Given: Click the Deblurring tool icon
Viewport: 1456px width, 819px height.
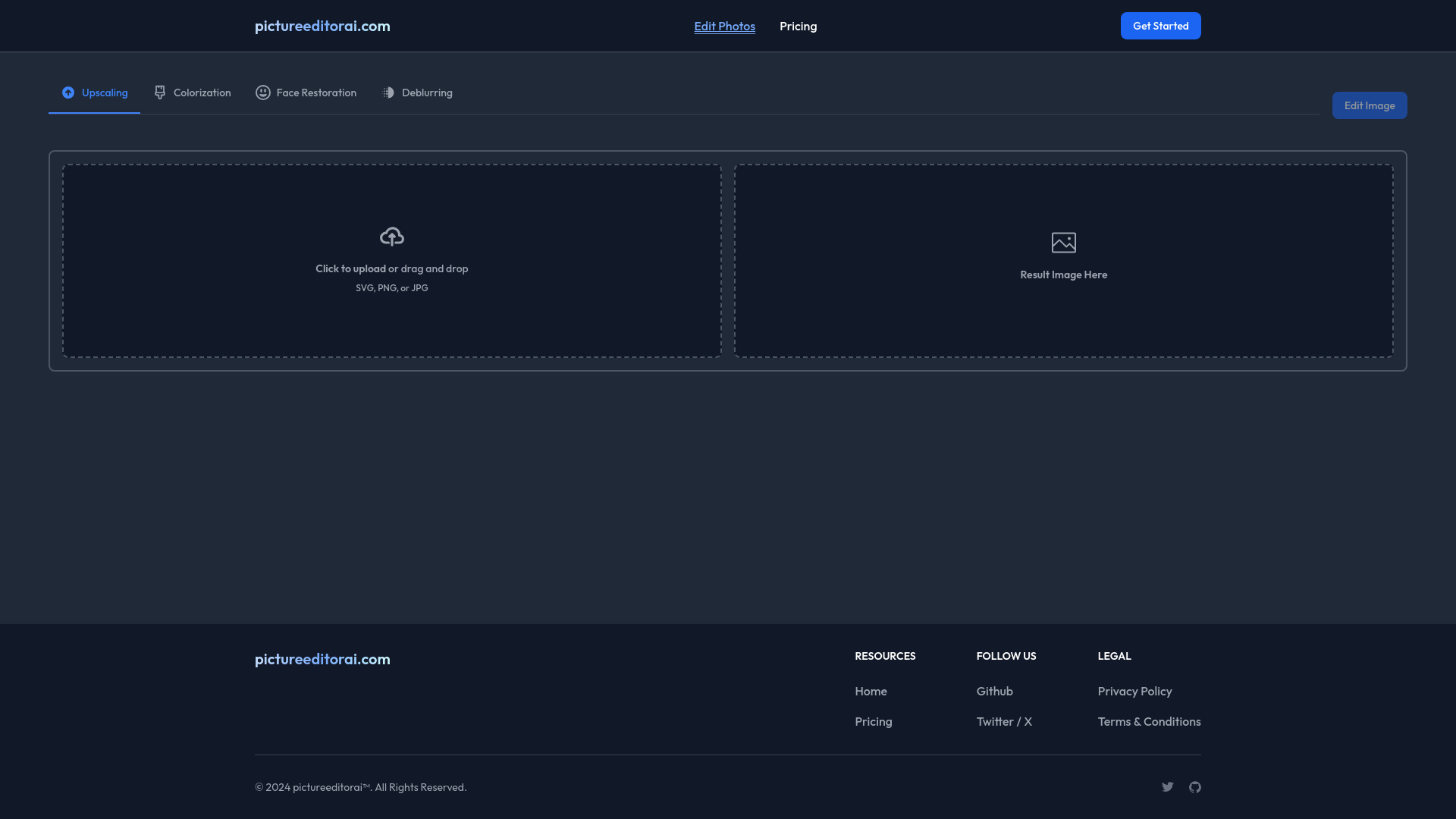Looking at the screenshot, I should pyautogui.click(x=388, y=93).
